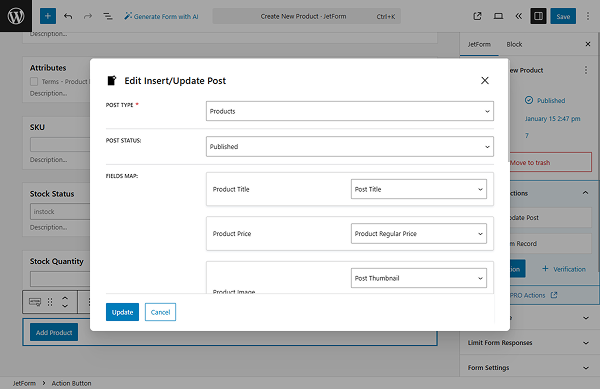Save the form

point(563,16)
